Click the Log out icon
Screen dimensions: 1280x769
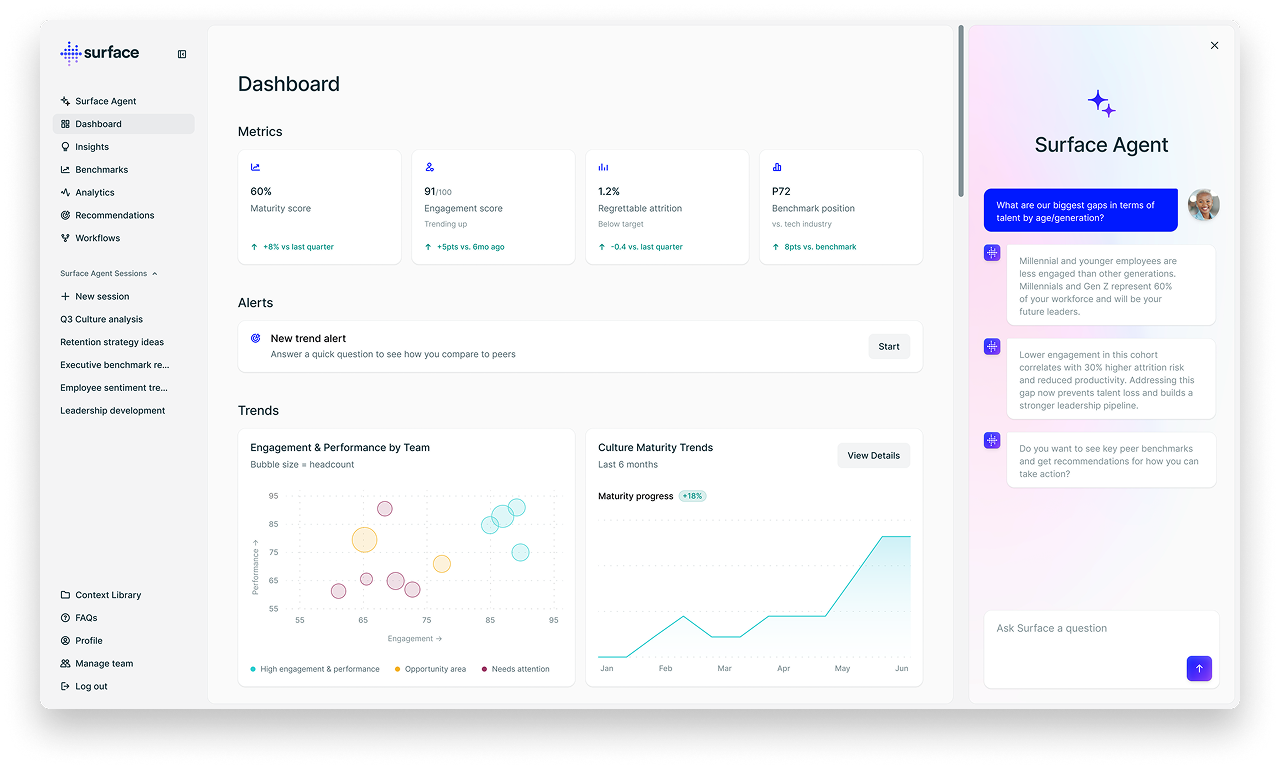(x=65, y=687)
